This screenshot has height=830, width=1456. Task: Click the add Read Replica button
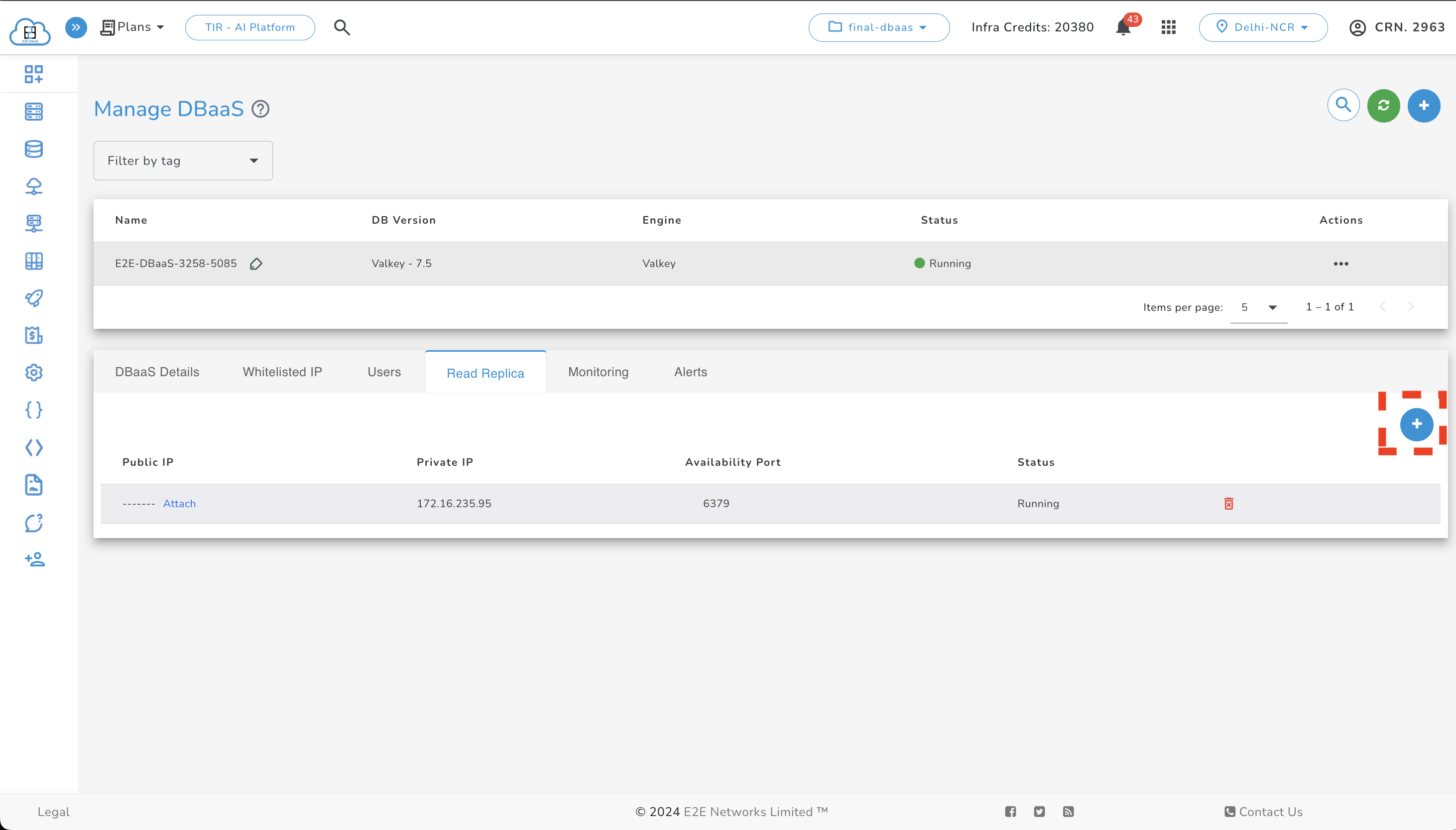click(1416, 424)
